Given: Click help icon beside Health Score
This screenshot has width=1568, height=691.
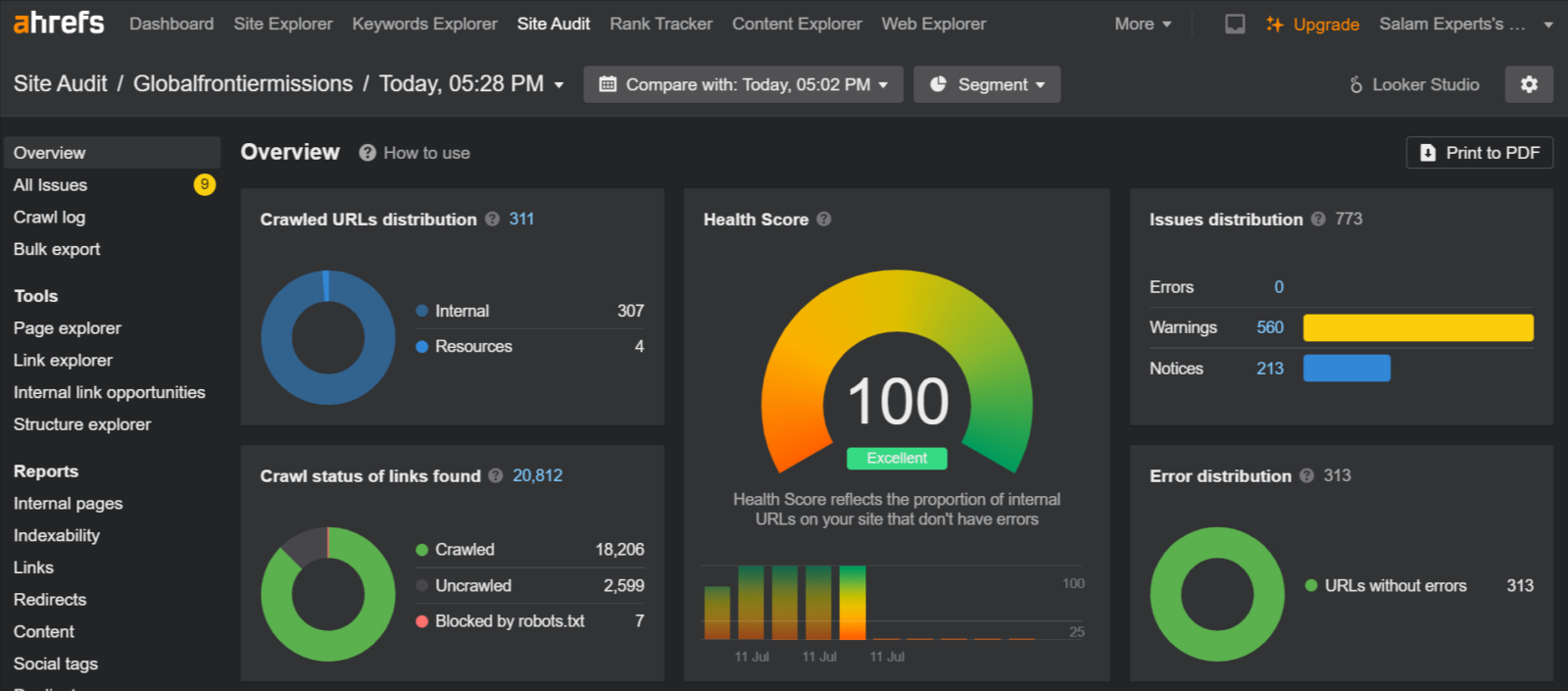Looking at the screenshot, I should (824, 220).
